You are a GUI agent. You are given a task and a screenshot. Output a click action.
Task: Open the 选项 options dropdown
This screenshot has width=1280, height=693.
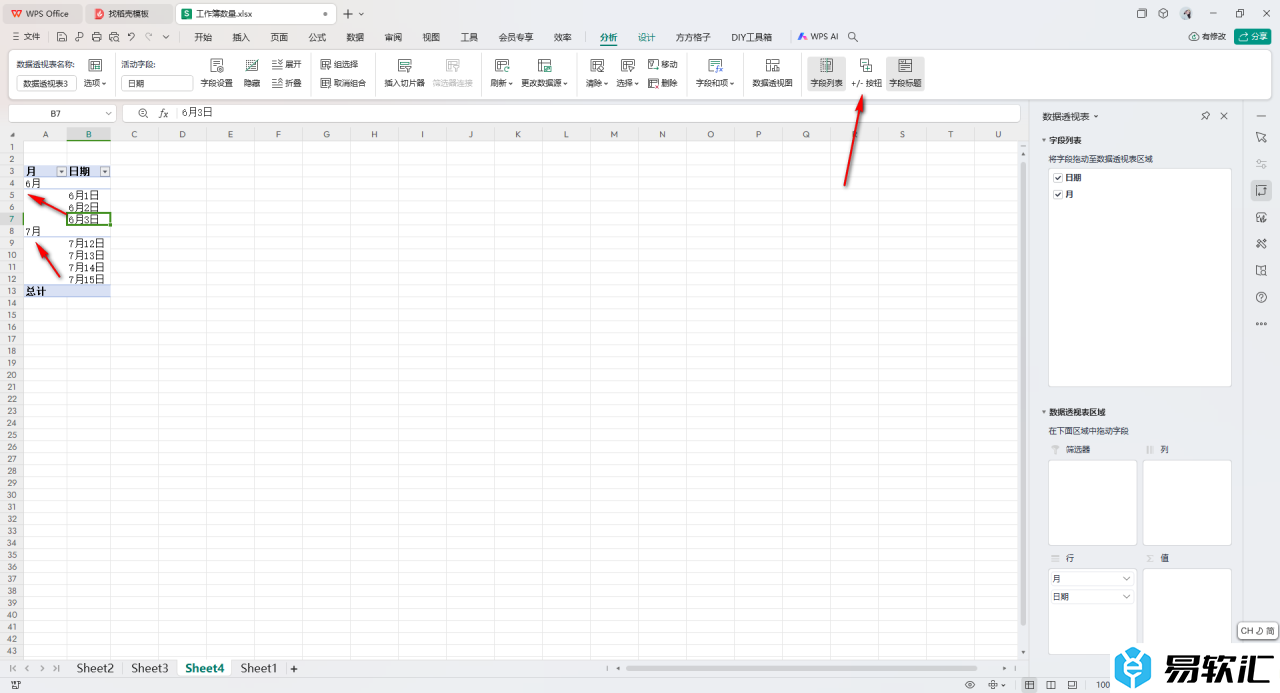(x=95, y=83)
